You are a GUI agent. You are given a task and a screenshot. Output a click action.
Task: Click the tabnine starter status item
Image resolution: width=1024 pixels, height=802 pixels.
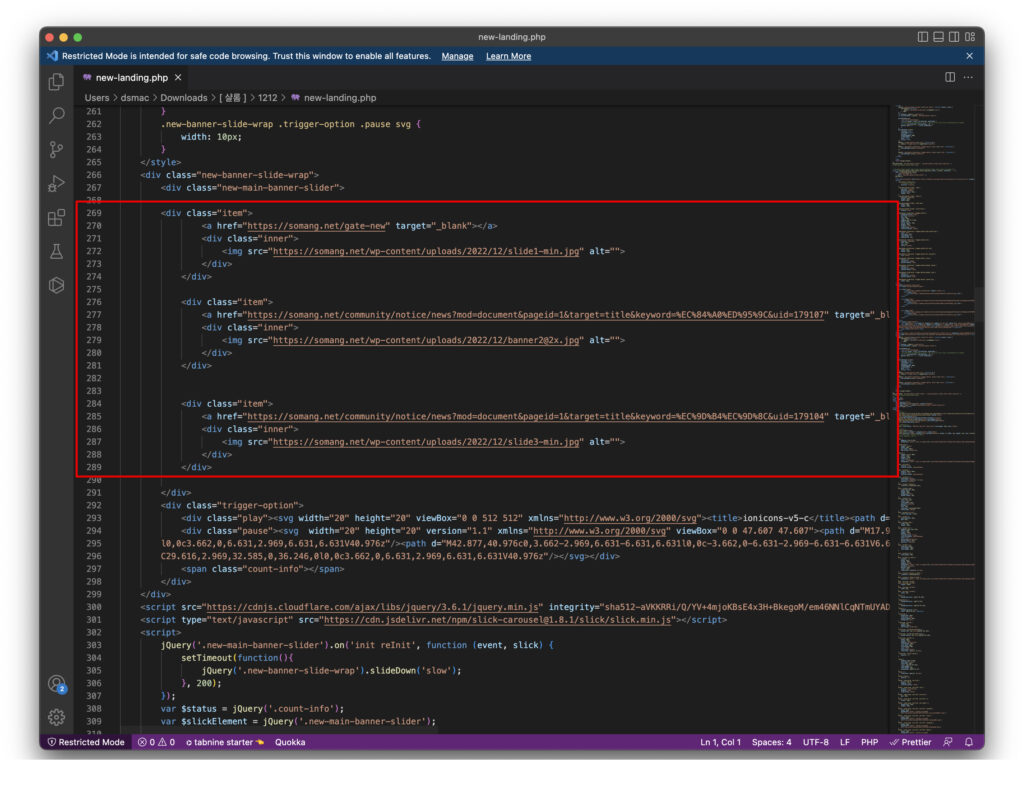(x=224, y=742)
